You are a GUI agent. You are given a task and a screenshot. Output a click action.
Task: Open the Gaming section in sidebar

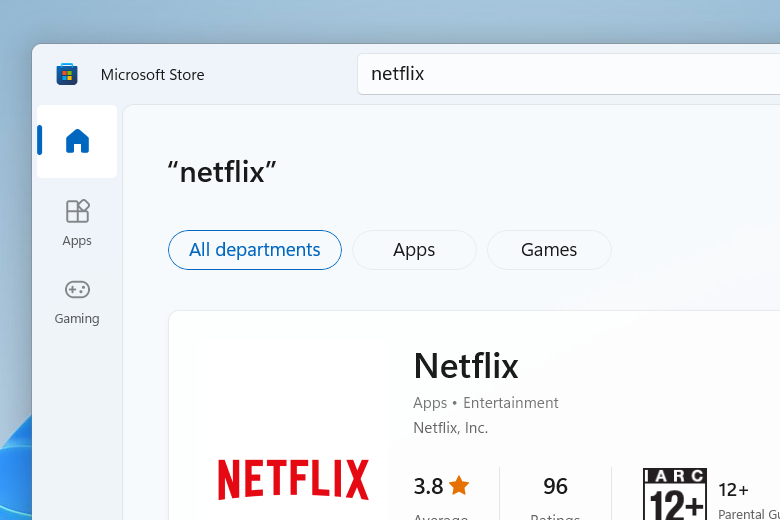77,302
